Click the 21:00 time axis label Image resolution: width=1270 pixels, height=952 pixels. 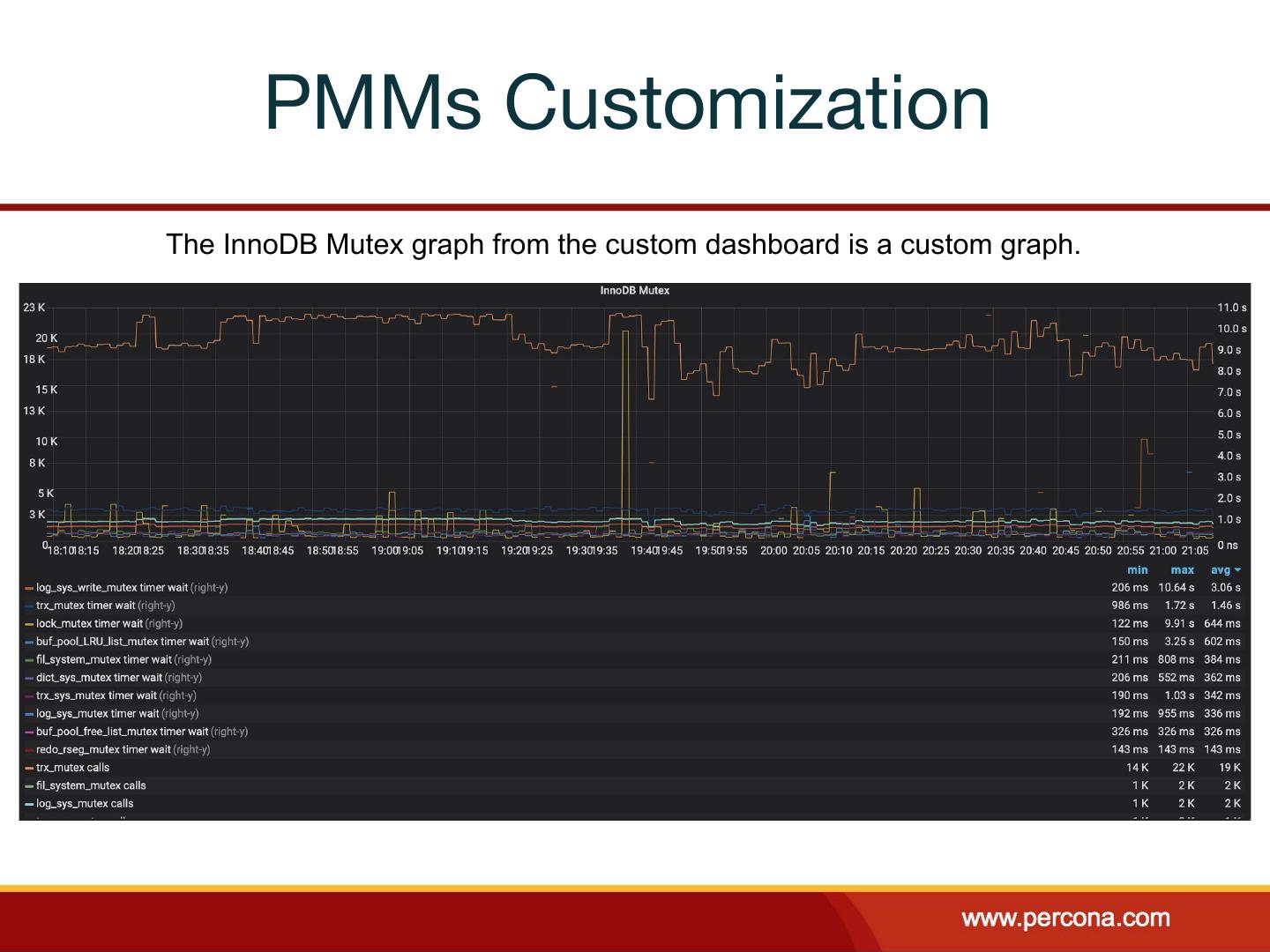[1162, 551]
